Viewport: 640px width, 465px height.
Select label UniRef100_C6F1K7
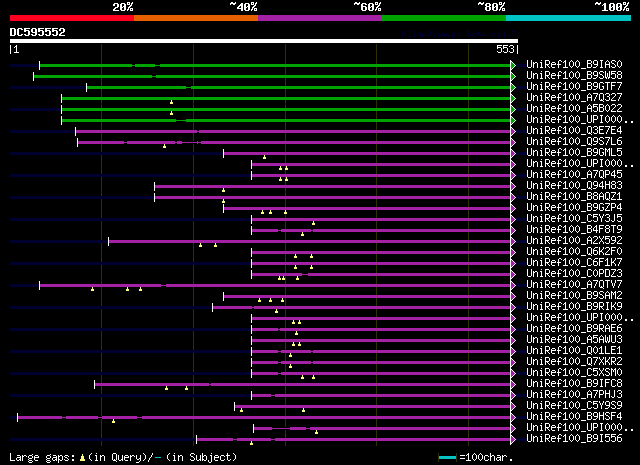574,263
